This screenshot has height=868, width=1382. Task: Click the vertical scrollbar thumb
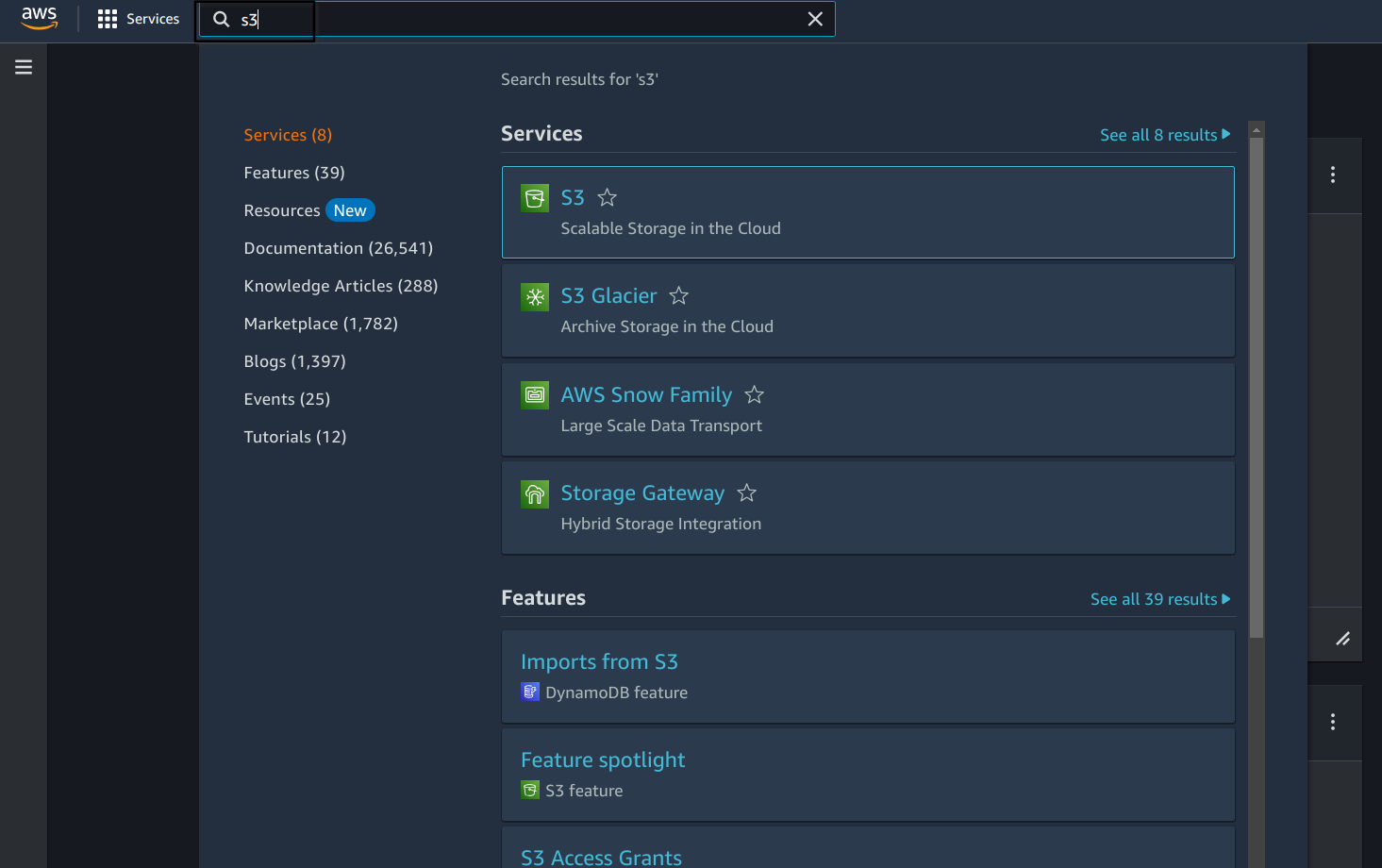1256,377
